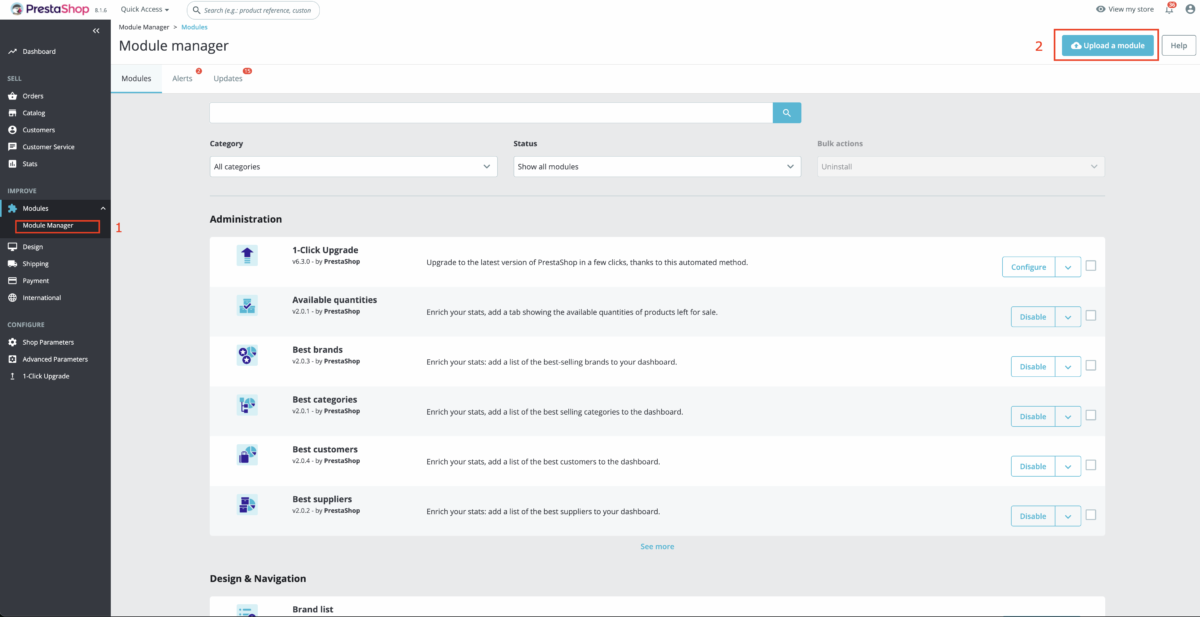The image size is (1200, 617).
Task: Tick the Available quantities module checkbox
Action: (x=1091, y=315)
